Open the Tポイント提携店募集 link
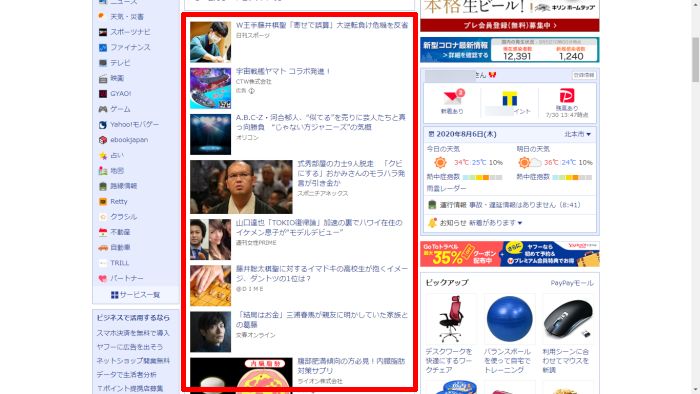Image resolution: width=700 pixels, height=394 pixels. tap(130, 388)
